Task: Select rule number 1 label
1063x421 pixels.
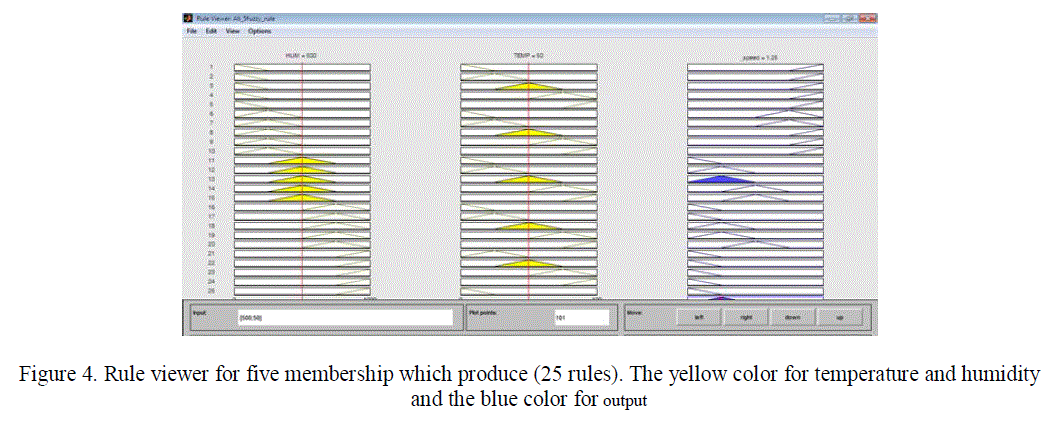Action: [x=212, y=67]
